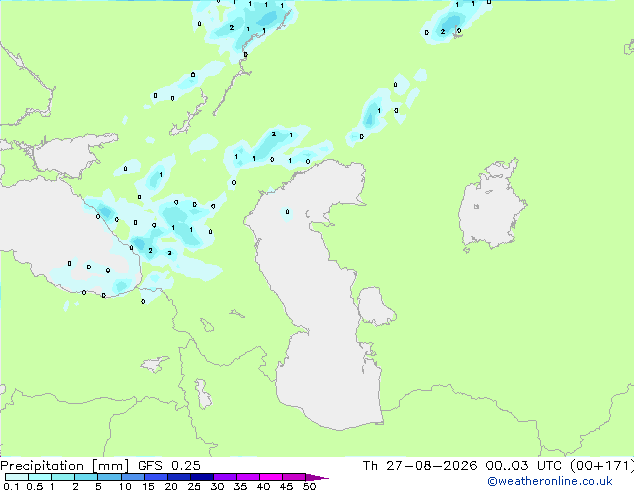Select the 25–30 mm navy legend swatch
This screenshot has width=634, height=490.
[201, 477]
